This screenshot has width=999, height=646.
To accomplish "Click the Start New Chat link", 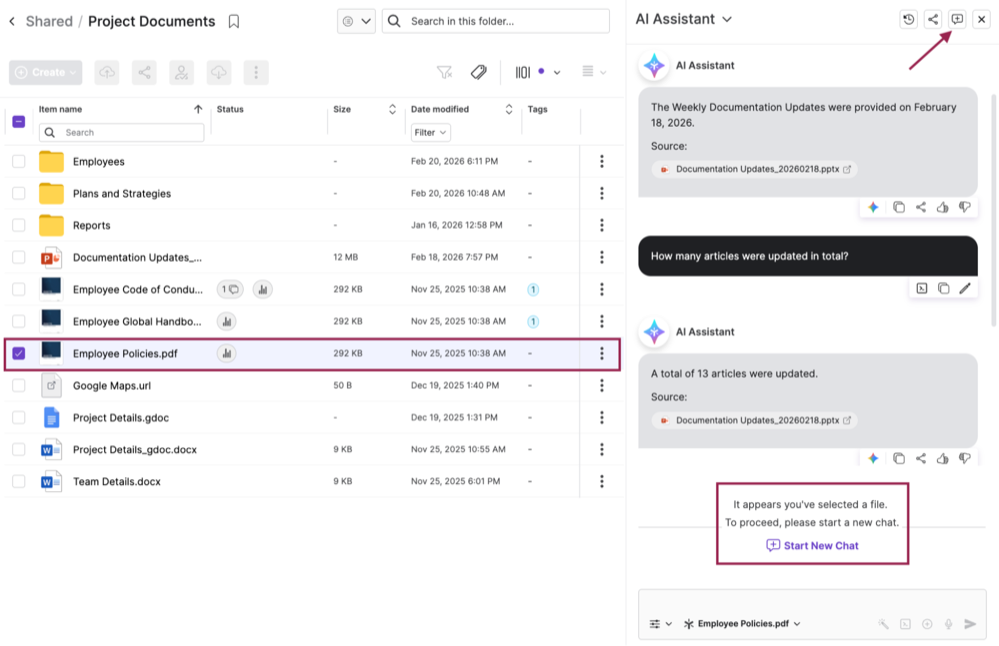I will [x=812, y=545].
